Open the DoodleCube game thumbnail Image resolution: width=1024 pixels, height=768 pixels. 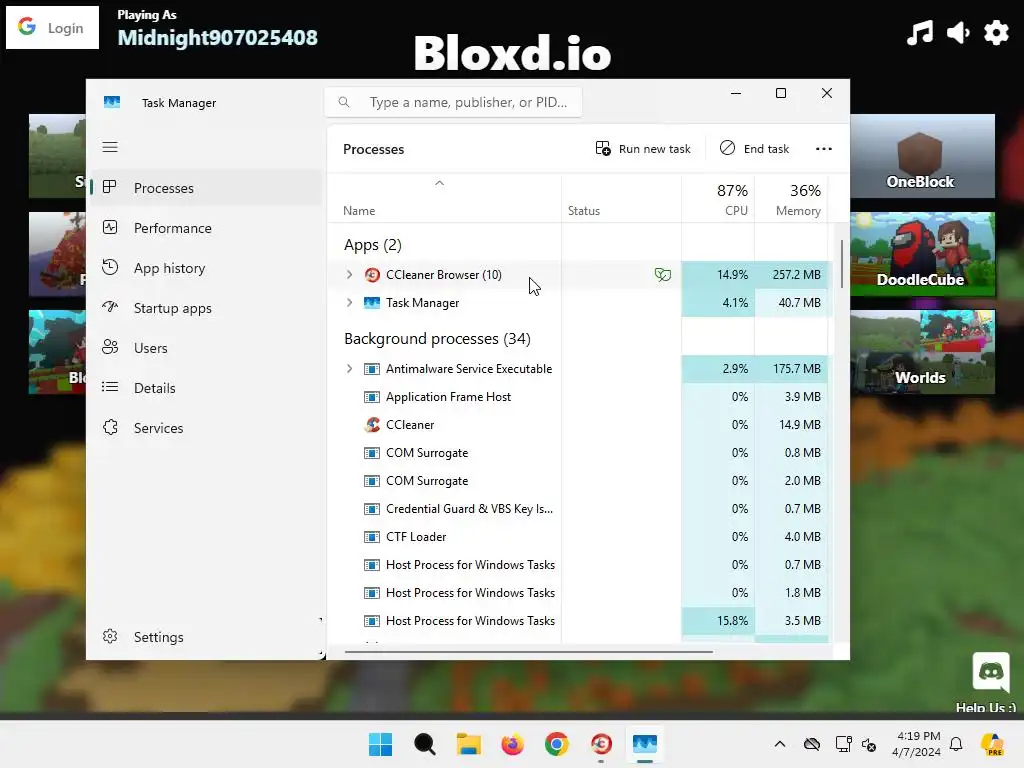click(922, 254)
